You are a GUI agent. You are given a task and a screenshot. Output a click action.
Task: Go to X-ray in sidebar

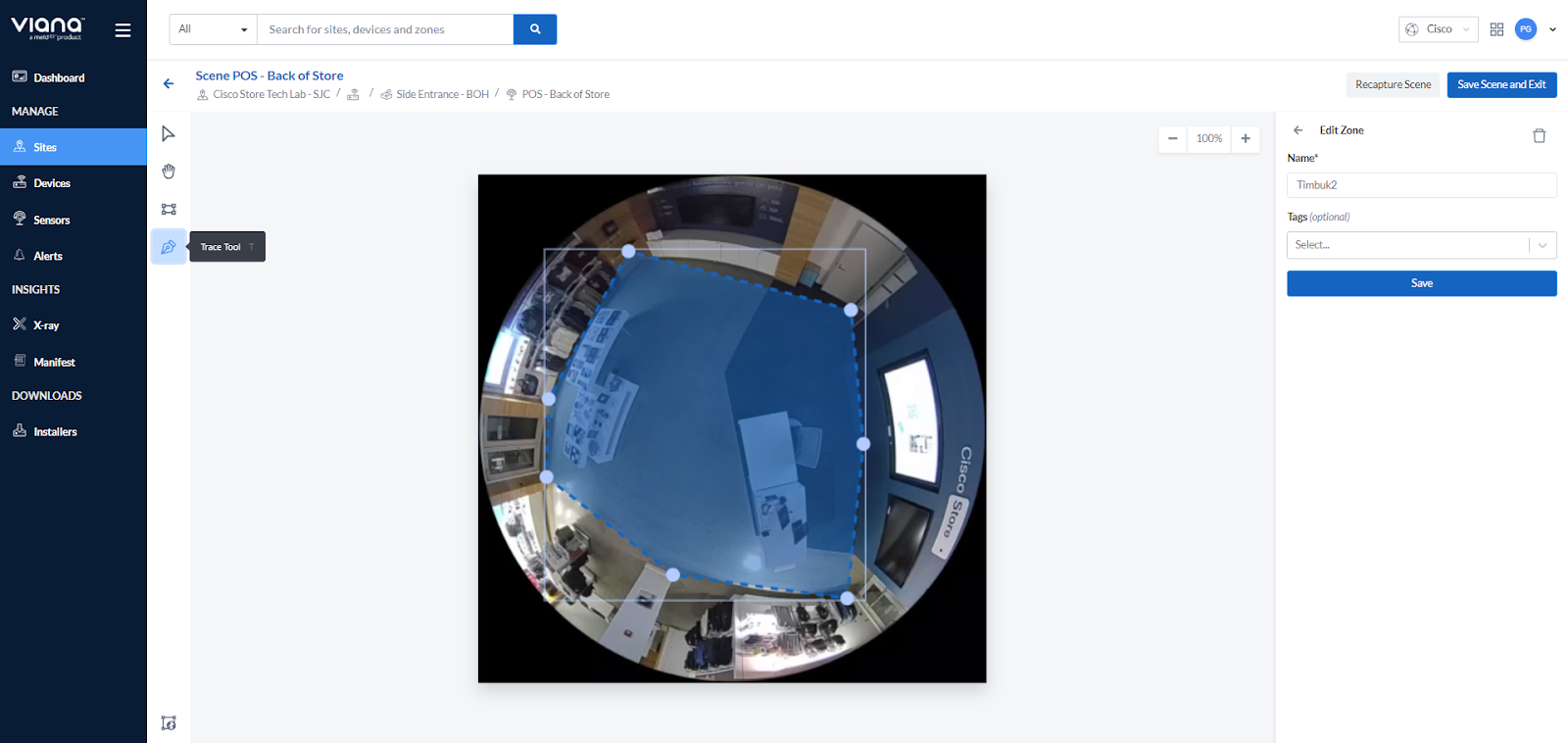(x=46, y=325)
